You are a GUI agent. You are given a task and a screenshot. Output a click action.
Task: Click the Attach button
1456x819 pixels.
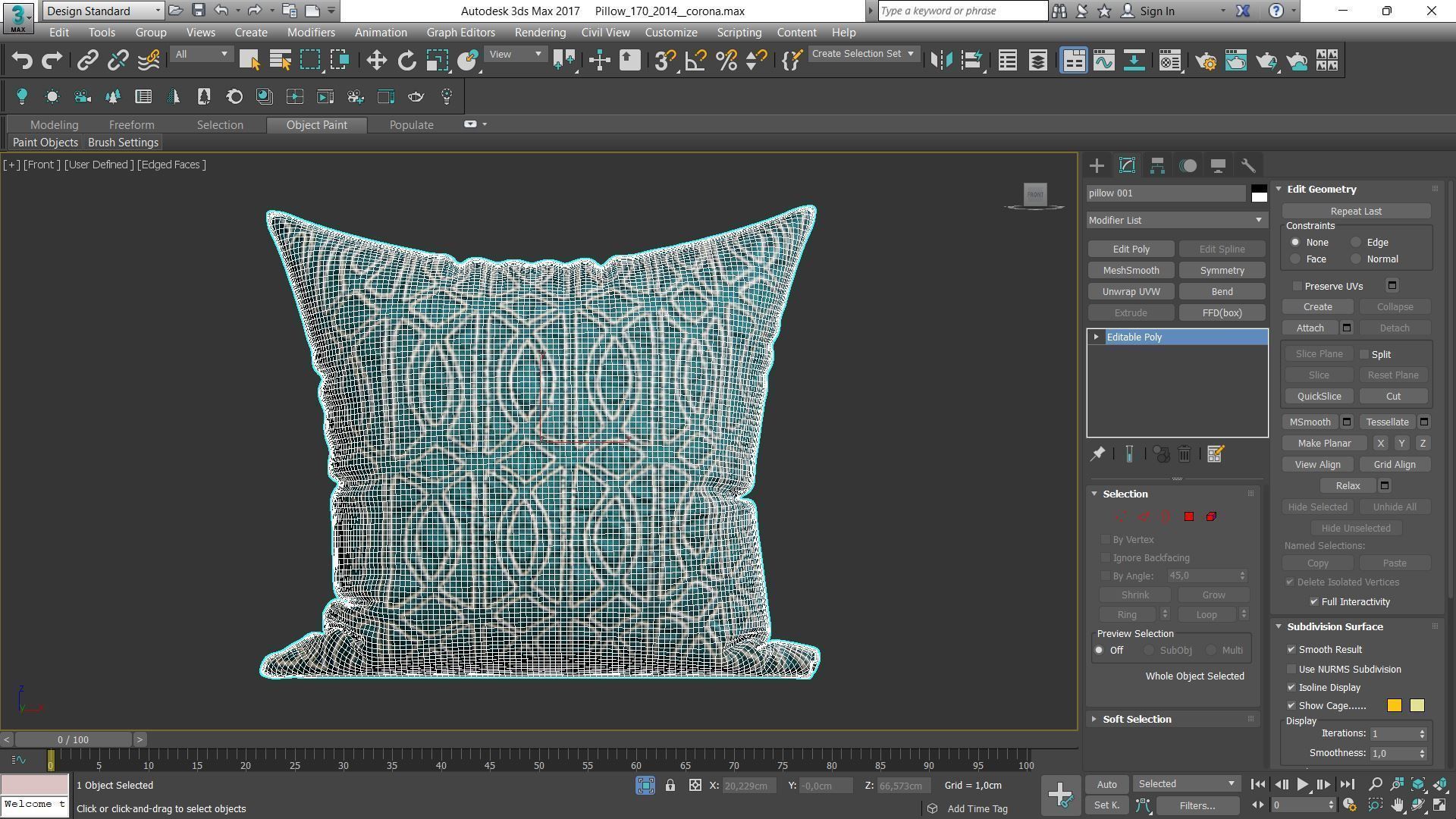[1310, 328]
